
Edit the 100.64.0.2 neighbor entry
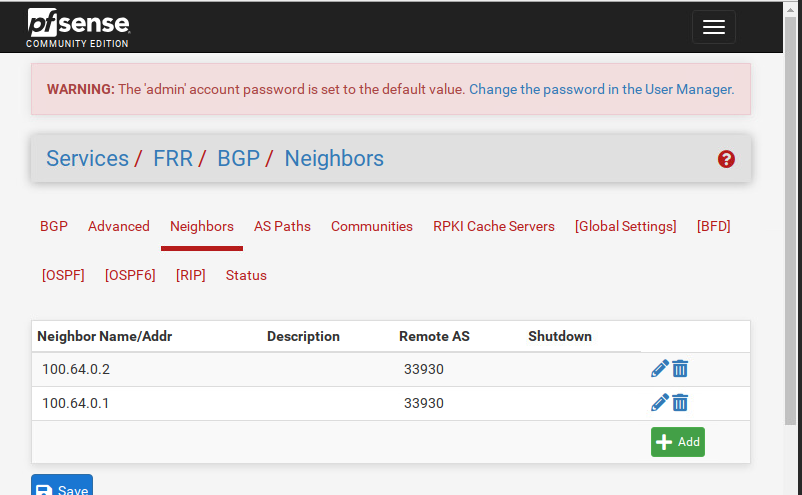pos(660,369)
